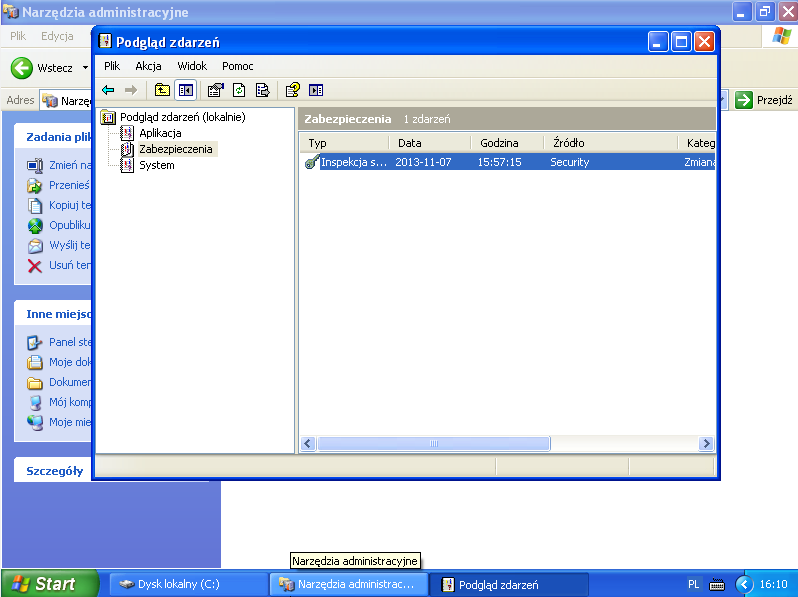The width and height of the screenshot is (798, 597).
Task: Click the Up one level folder icon
Action: pyautogui.click(x=162, y=90)
